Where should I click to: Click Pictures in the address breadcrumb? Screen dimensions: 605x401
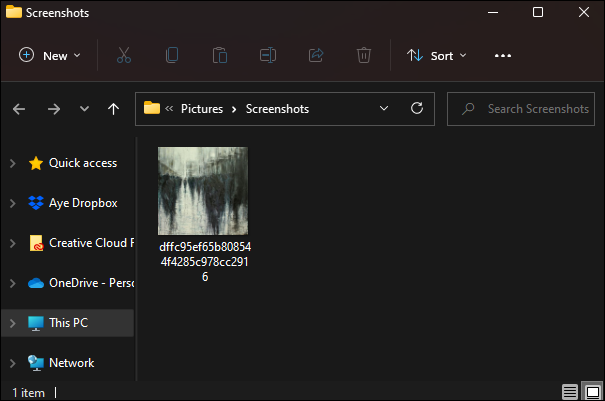click(201, 108)
